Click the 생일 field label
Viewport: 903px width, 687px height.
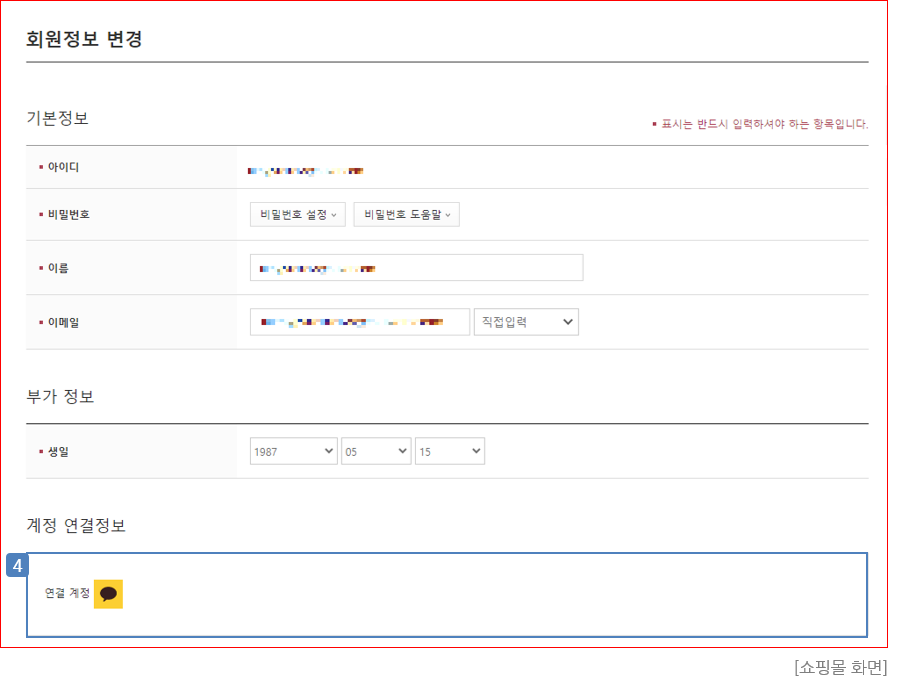(x=58, y=452)
